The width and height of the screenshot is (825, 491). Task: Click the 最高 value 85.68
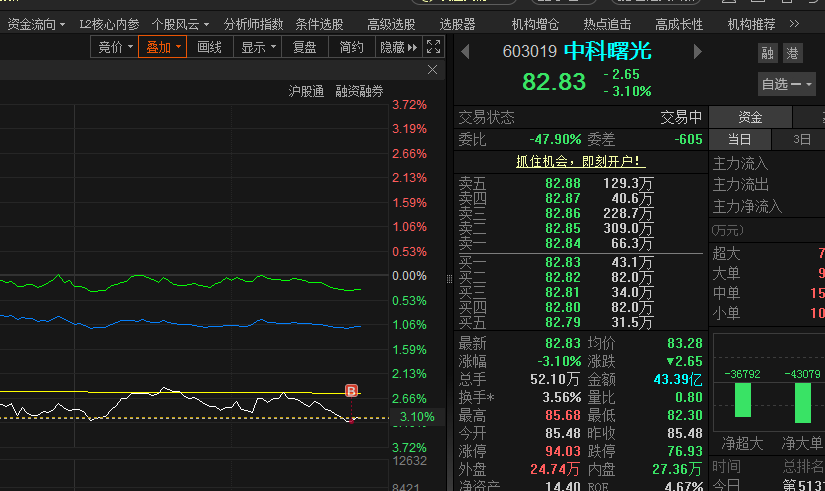pyautogui.click(x=562, y=415)
